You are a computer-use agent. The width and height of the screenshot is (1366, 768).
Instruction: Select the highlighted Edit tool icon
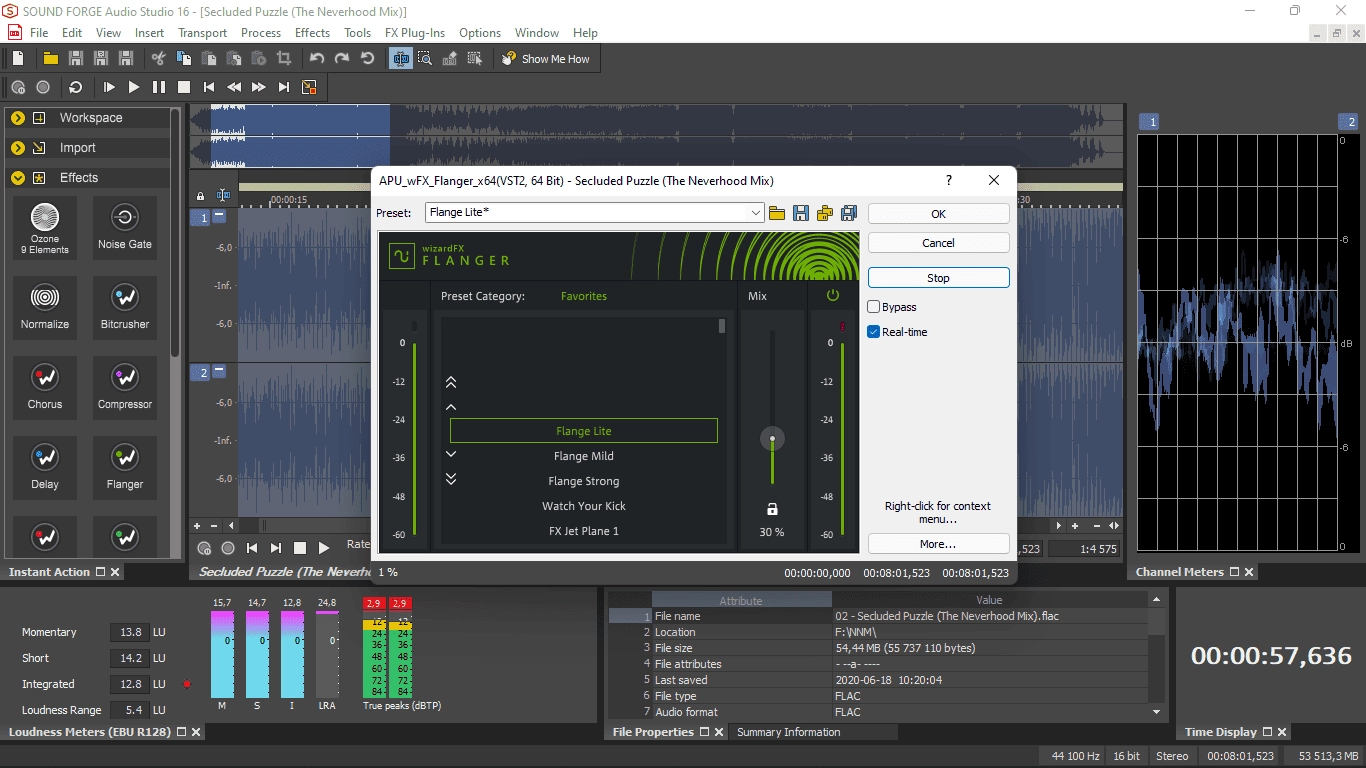pyautogui.click(x=401, y=59)
